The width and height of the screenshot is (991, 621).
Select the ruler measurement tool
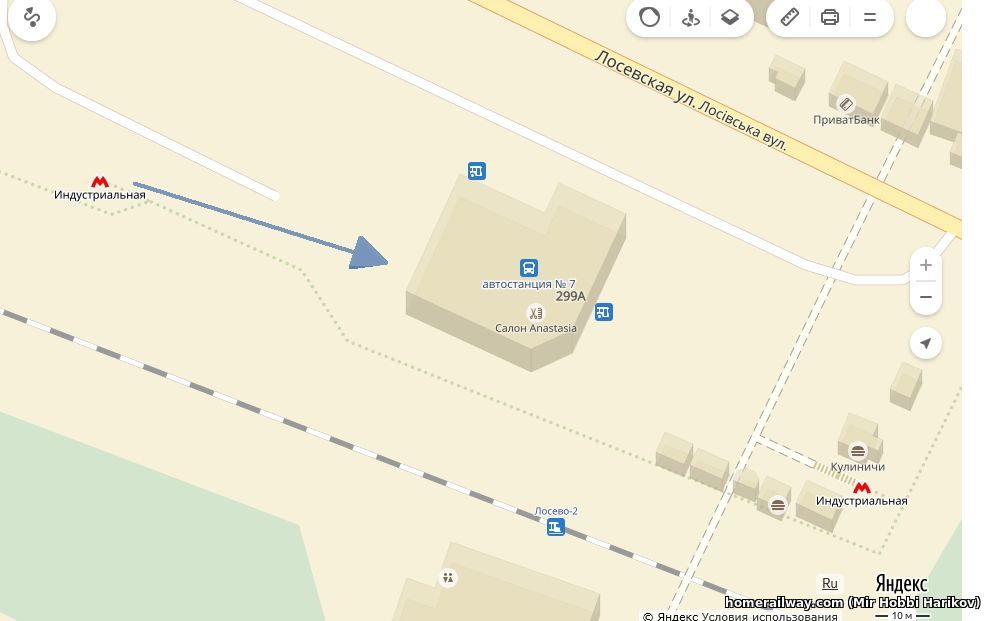click(x=790, y=17)
